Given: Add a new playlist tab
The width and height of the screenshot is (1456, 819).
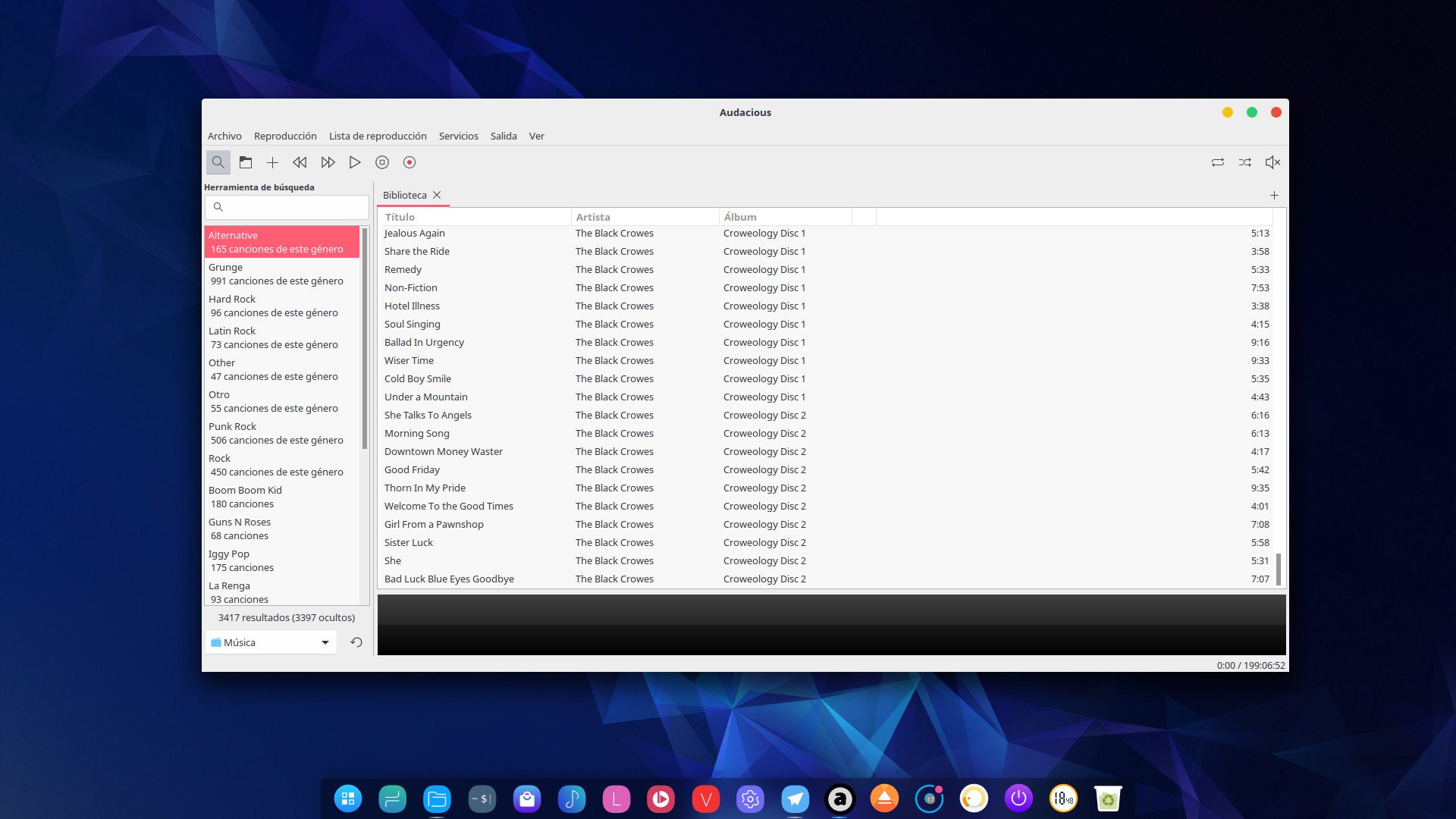Looking at the screenshot, I should (1274, 195).
